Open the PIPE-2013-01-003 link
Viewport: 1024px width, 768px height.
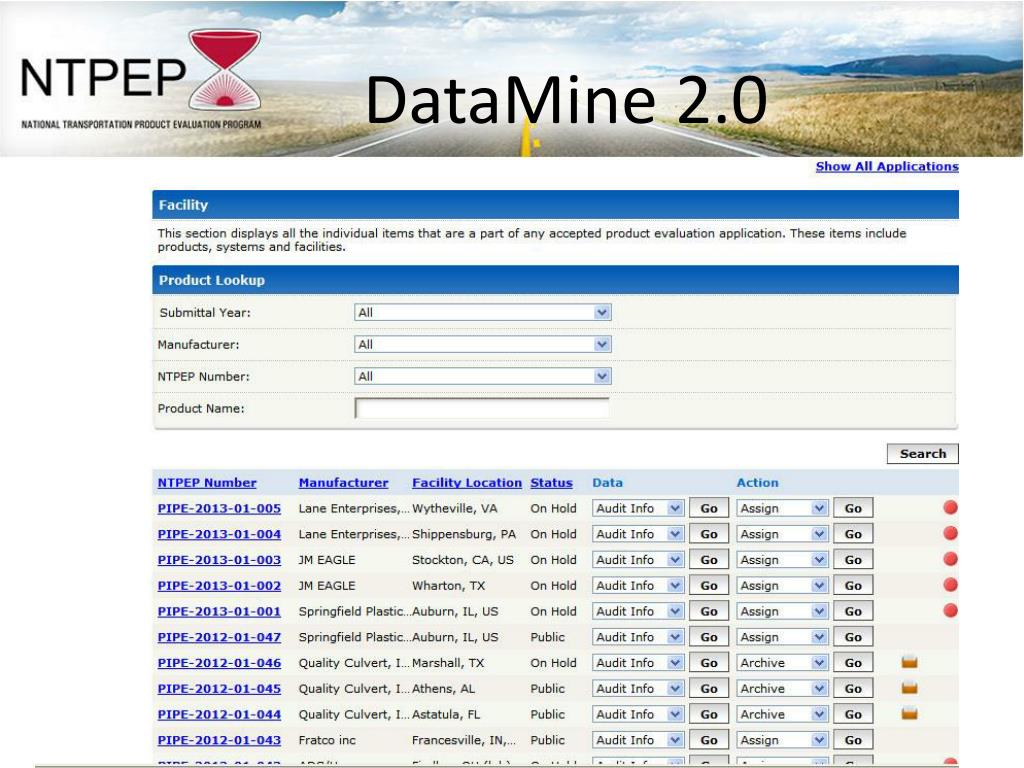[219, 560]
